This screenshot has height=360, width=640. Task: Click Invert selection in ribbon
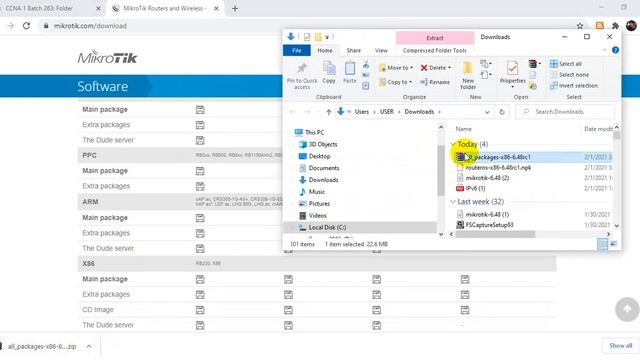[573, 86]
